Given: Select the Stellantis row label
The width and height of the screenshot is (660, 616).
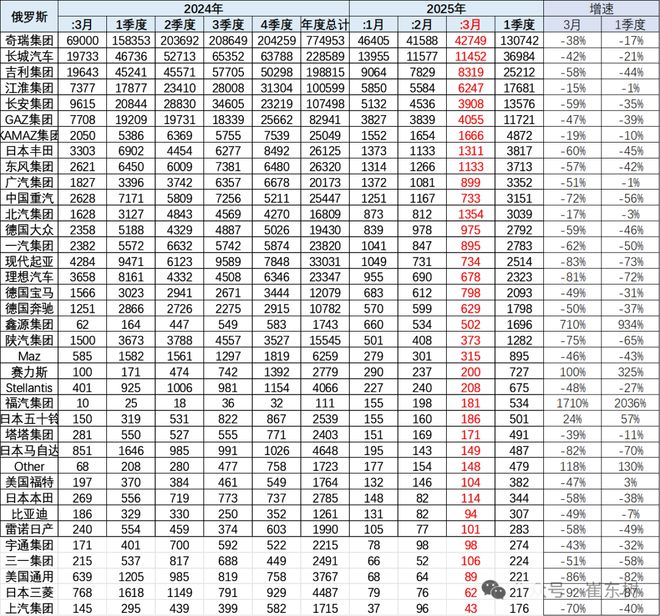Looking at the screenshot, I should 29,388.
